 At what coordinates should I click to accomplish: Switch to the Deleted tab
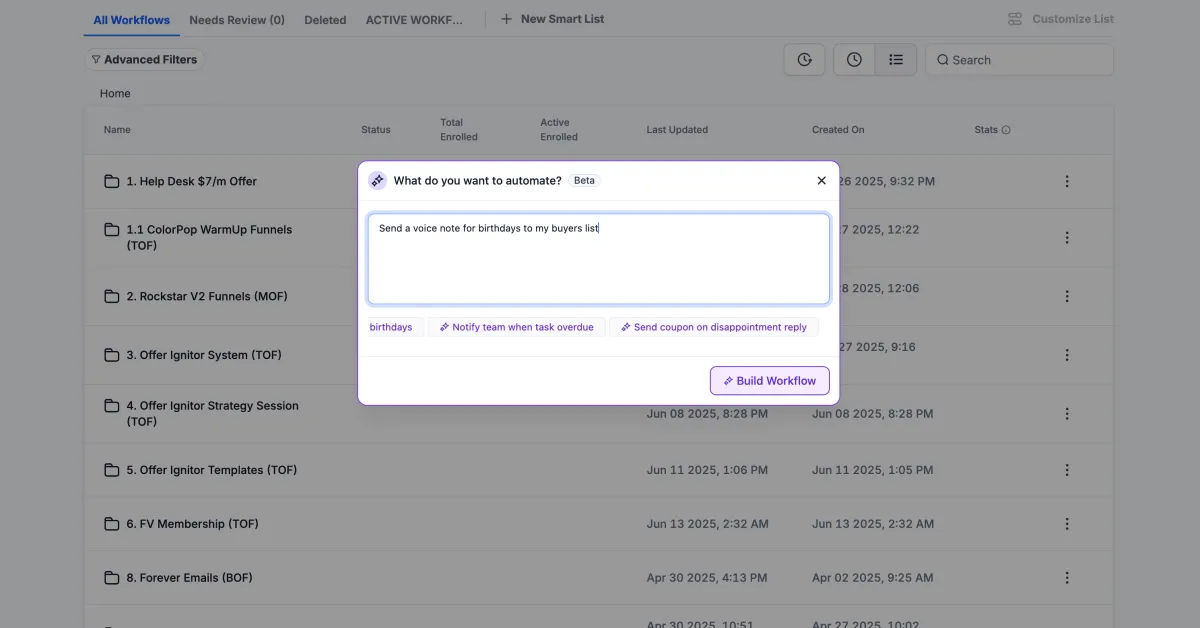[x=325, y=20]
